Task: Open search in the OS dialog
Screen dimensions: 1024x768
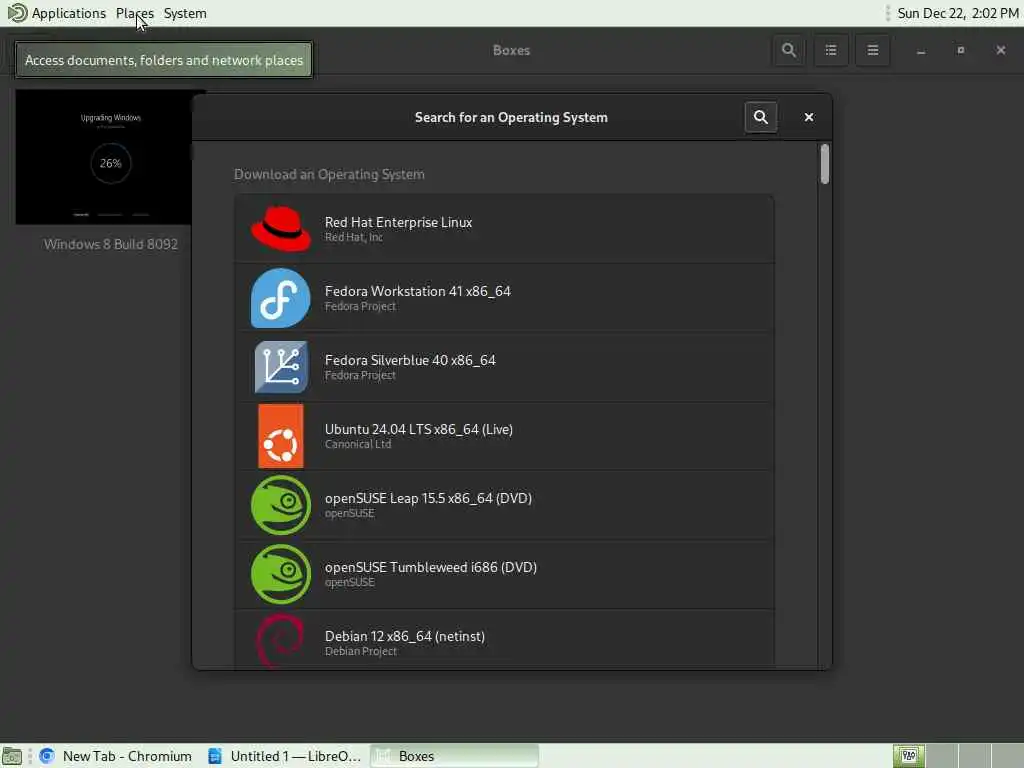Action: [761, 117]
